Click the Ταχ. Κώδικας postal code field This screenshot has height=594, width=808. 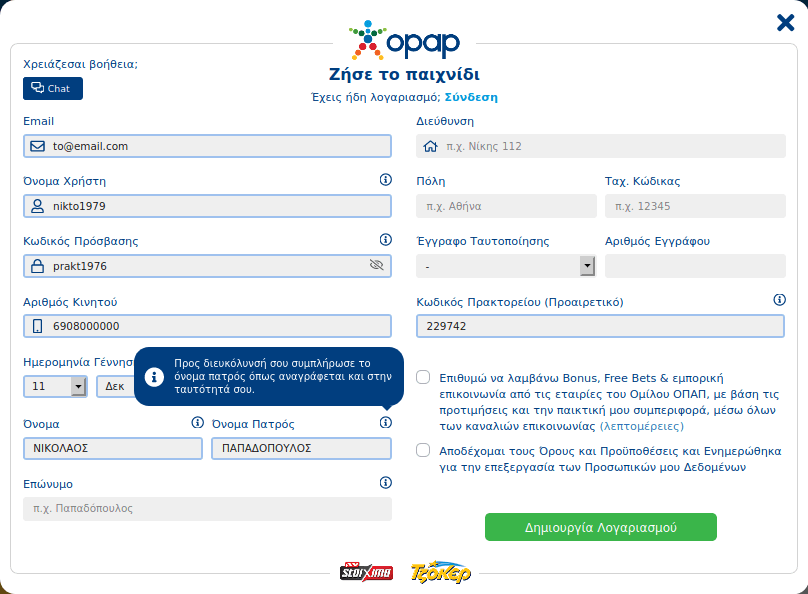tap(695, 206)
